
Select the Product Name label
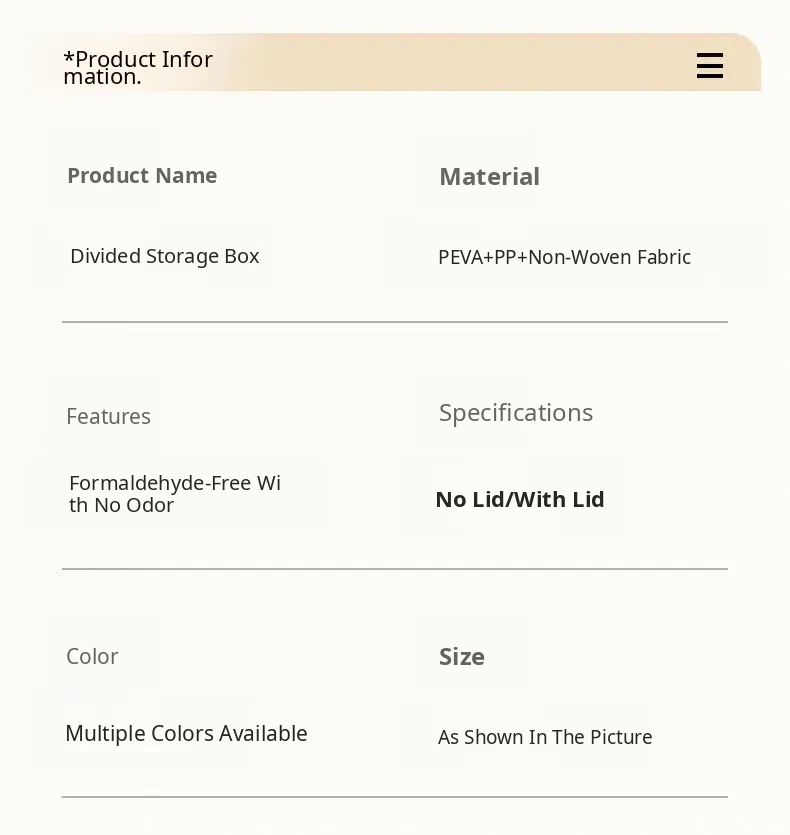click(142, 176)
